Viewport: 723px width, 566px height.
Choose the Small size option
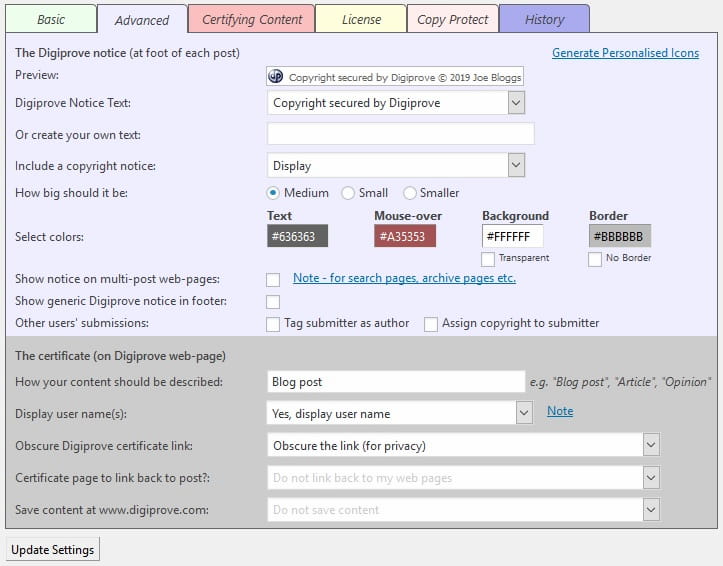(x=348, y=193)
